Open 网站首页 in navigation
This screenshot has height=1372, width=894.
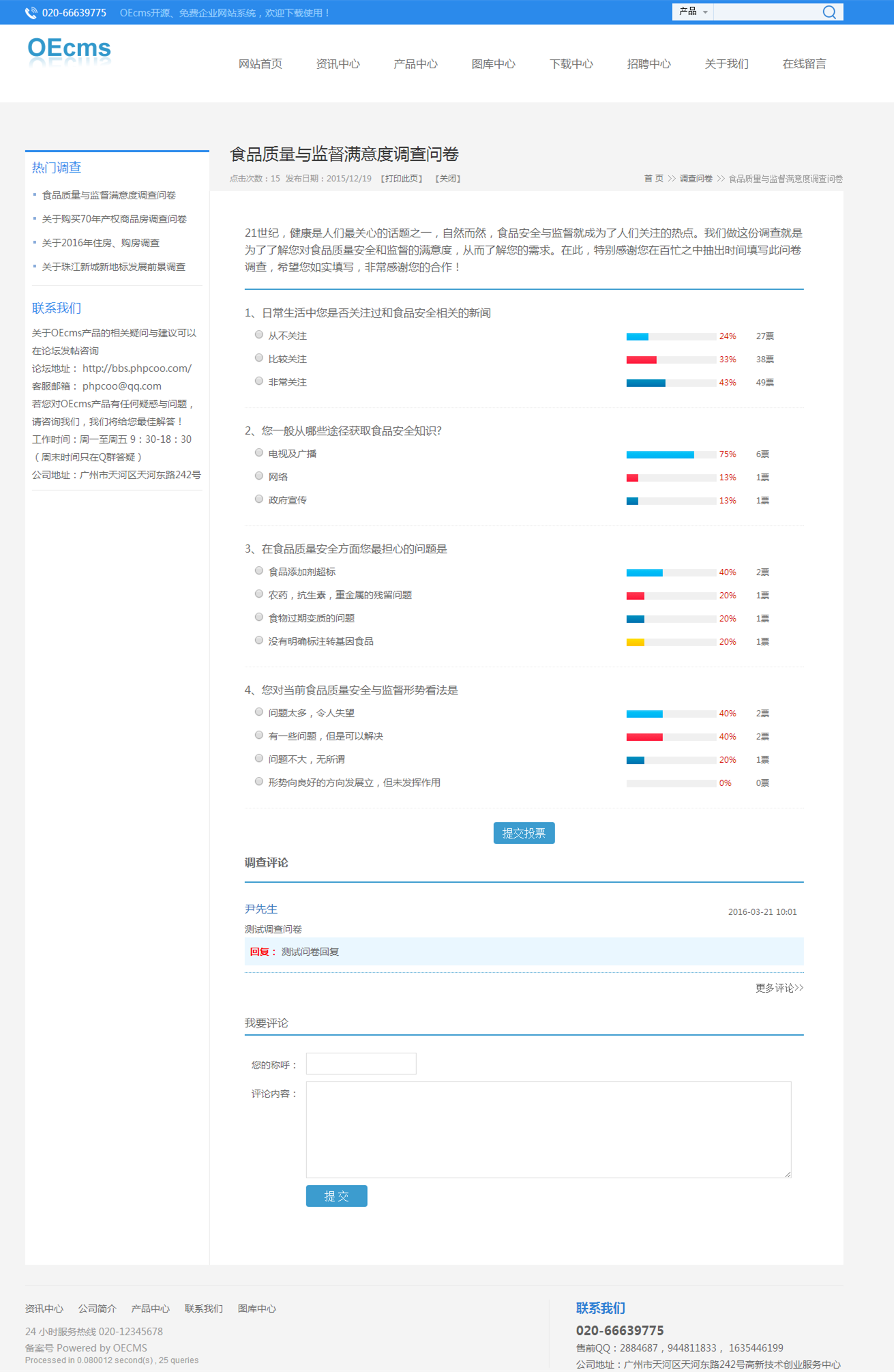pyautogui.click(x=260, y=64)
